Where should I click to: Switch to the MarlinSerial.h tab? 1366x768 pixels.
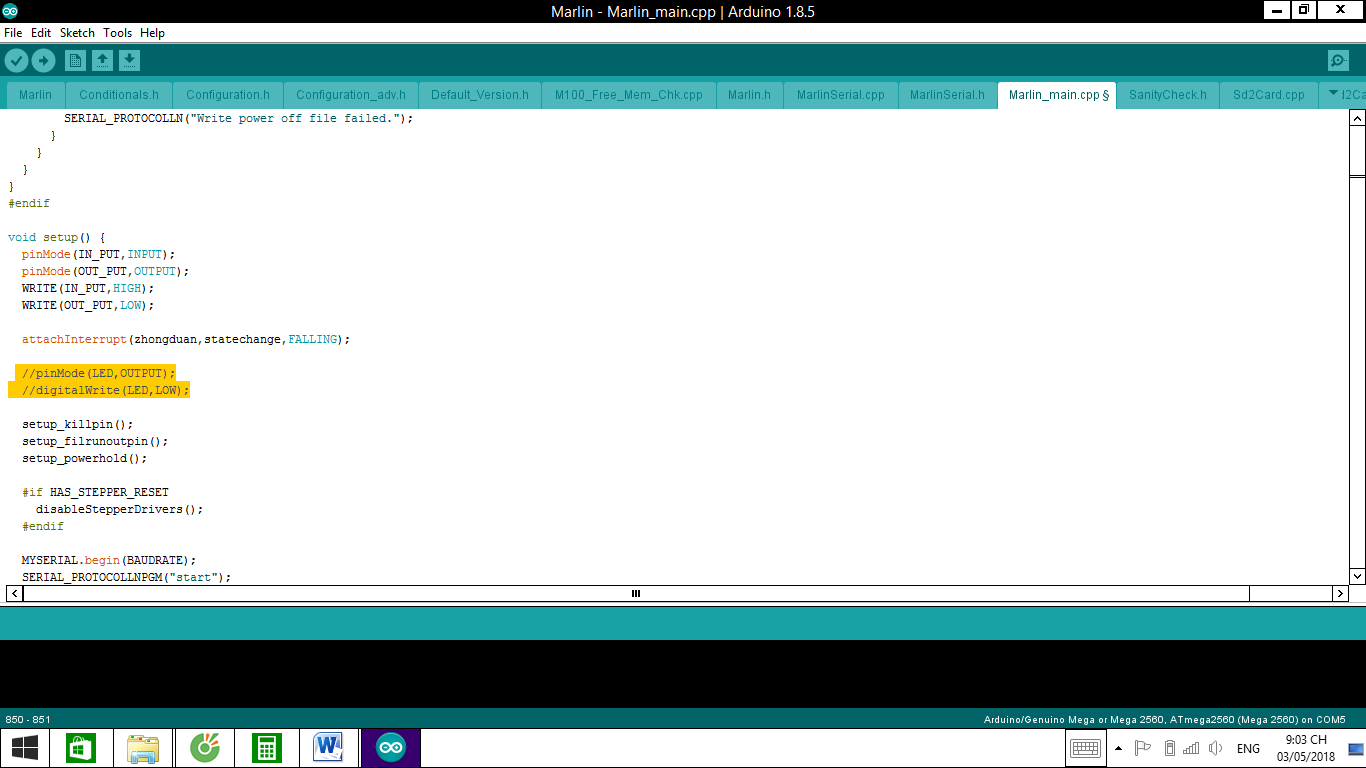[947, 95]
